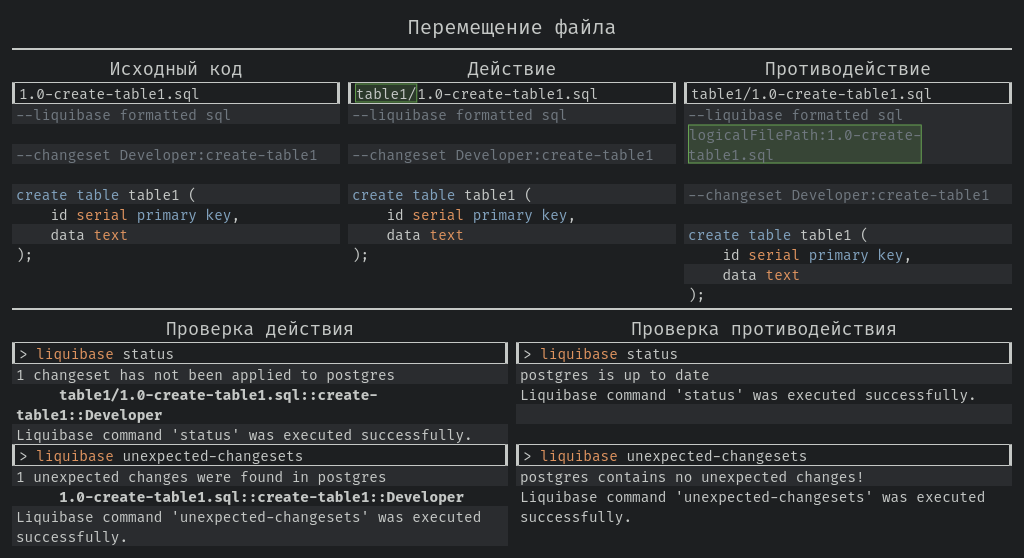Click 'status was executed successfully' under Проверка действия
The height and width of the screenshot is (558, 1024).
click(244, 435)
